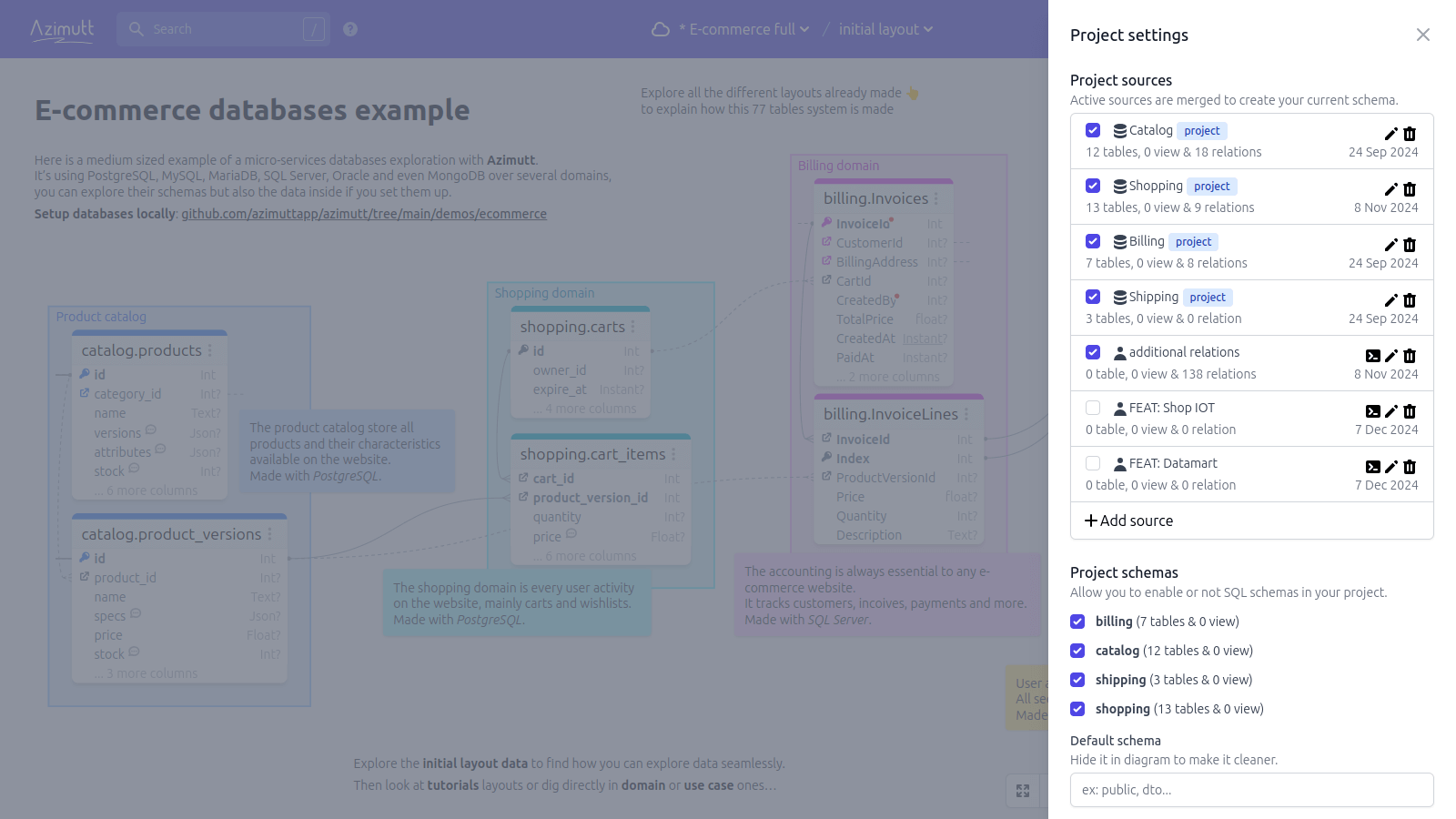The height and width of the screenshot is (819, 1456).
Task: Click the search box in top bar
Action: point(223,29)
